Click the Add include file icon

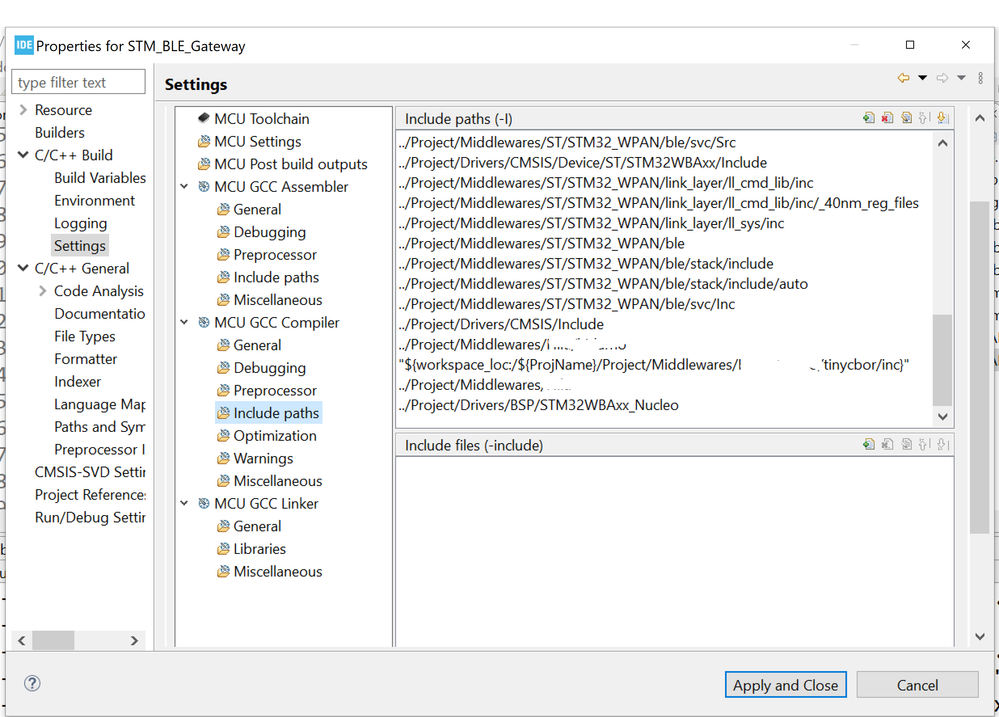tap(869, 445)
